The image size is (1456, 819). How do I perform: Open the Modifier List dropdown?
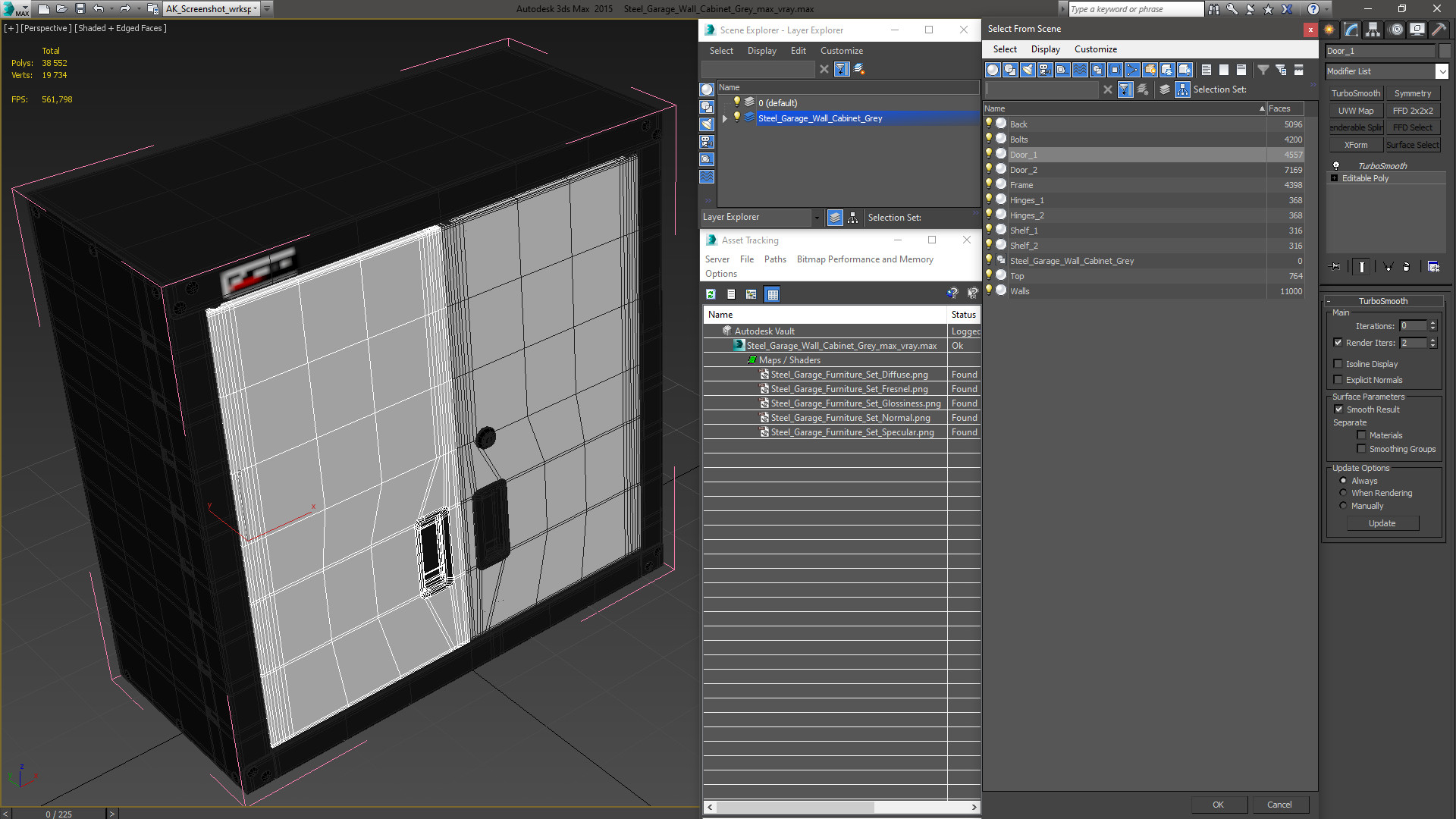point(1386,71)
